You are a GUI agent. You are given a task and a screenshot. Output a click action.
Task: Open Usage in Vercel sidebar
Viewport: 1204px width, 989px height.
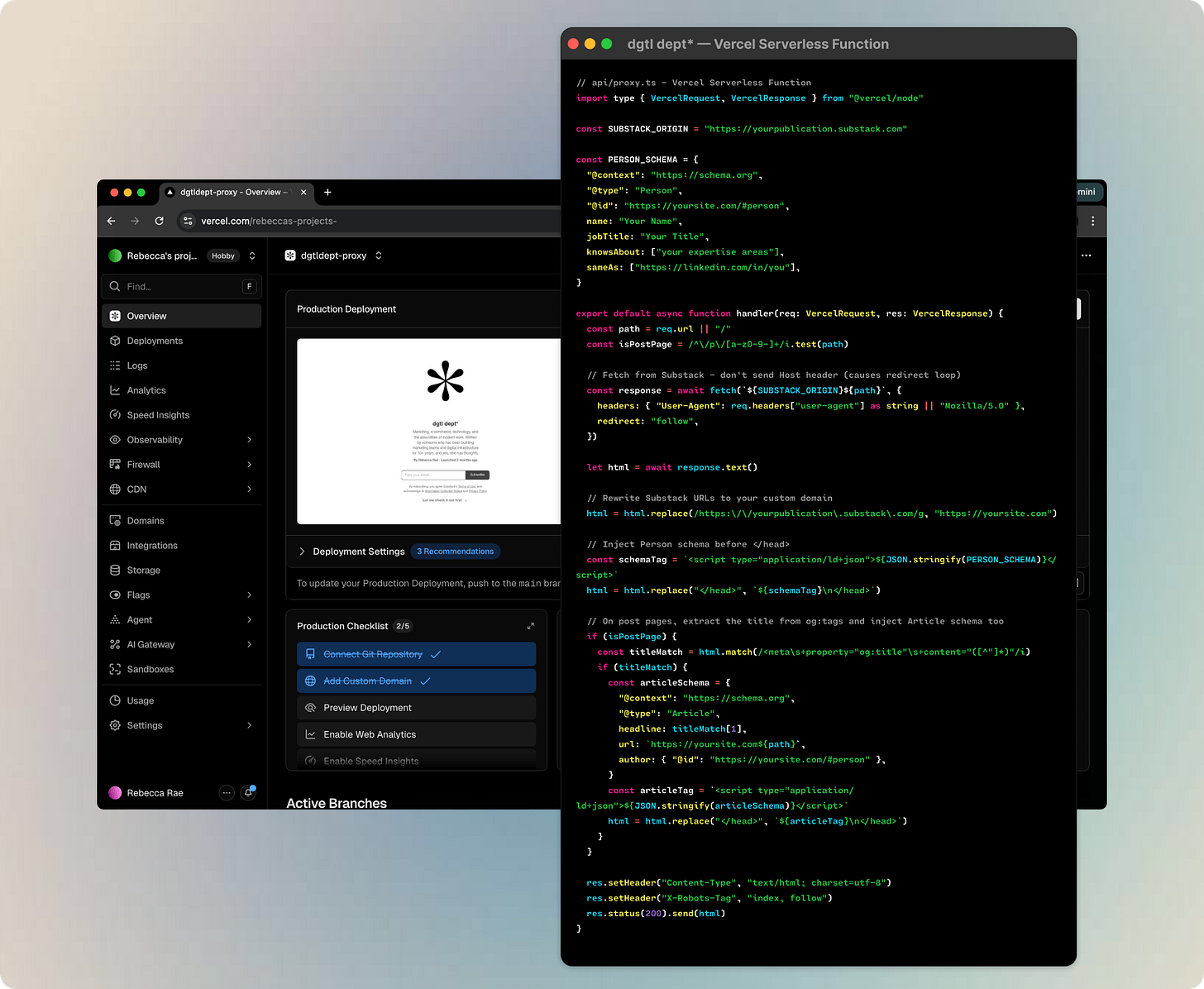(x=181, y=700)
